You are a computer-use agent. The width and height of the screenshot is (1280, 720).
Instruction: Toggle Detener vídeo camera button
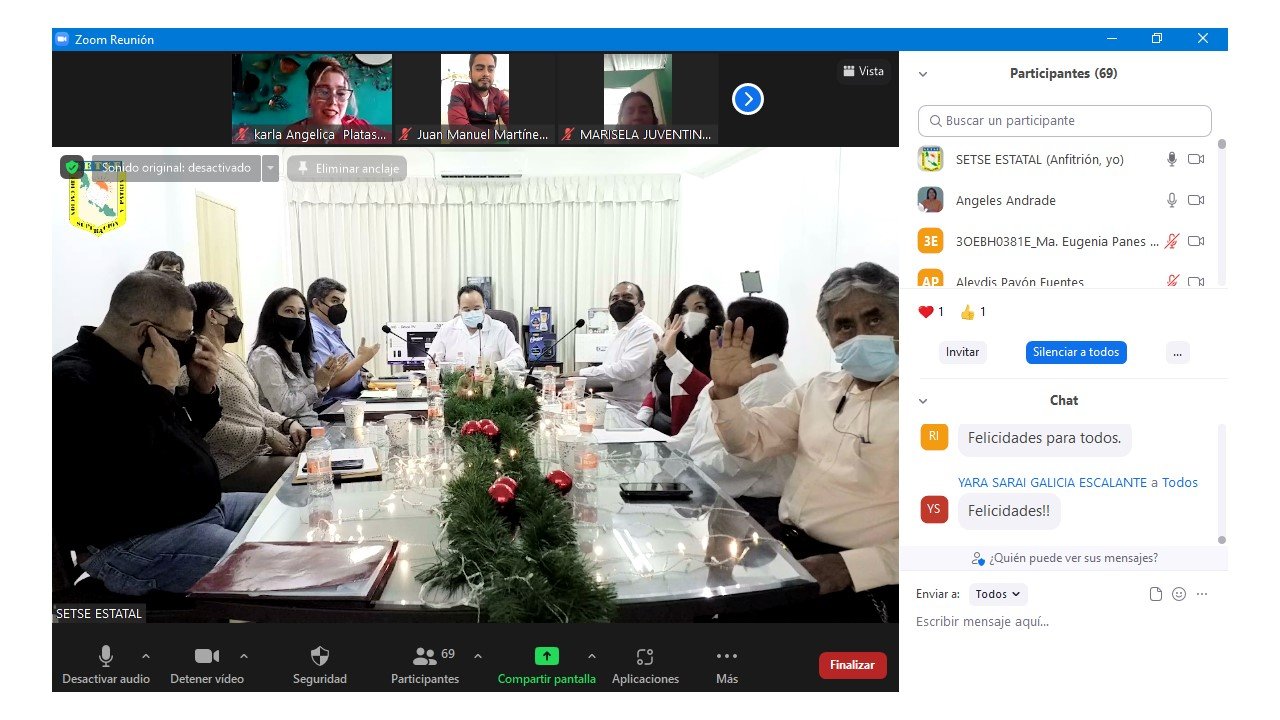point(207,657)
